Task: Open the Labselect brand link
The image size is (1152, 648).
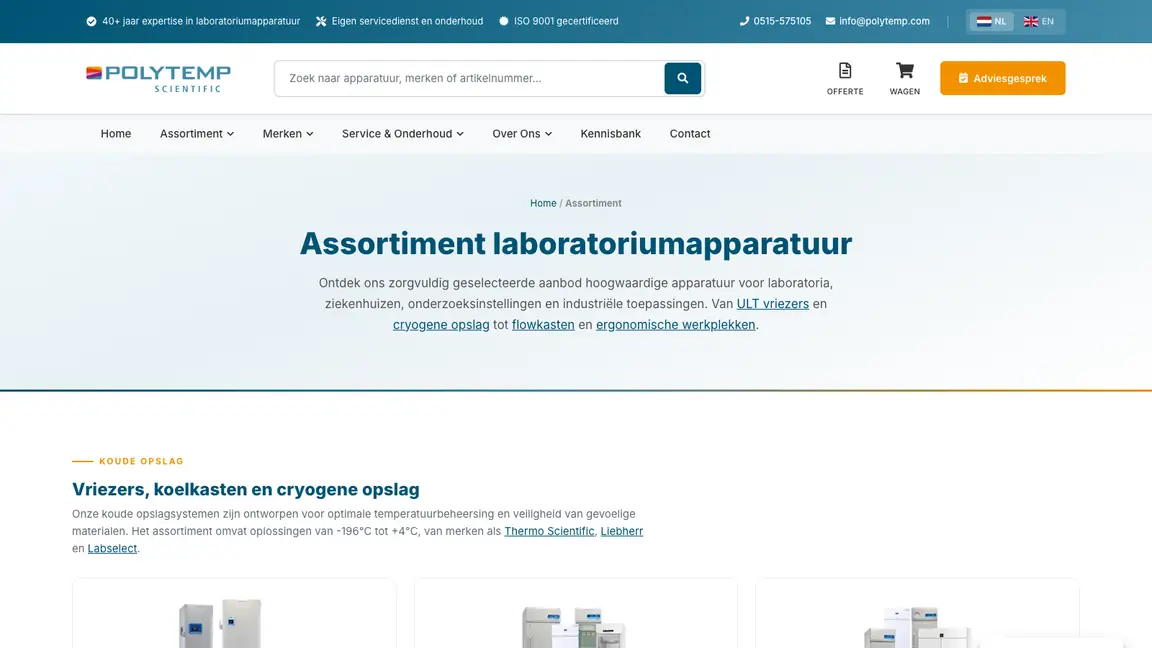Action: (112, 549)
